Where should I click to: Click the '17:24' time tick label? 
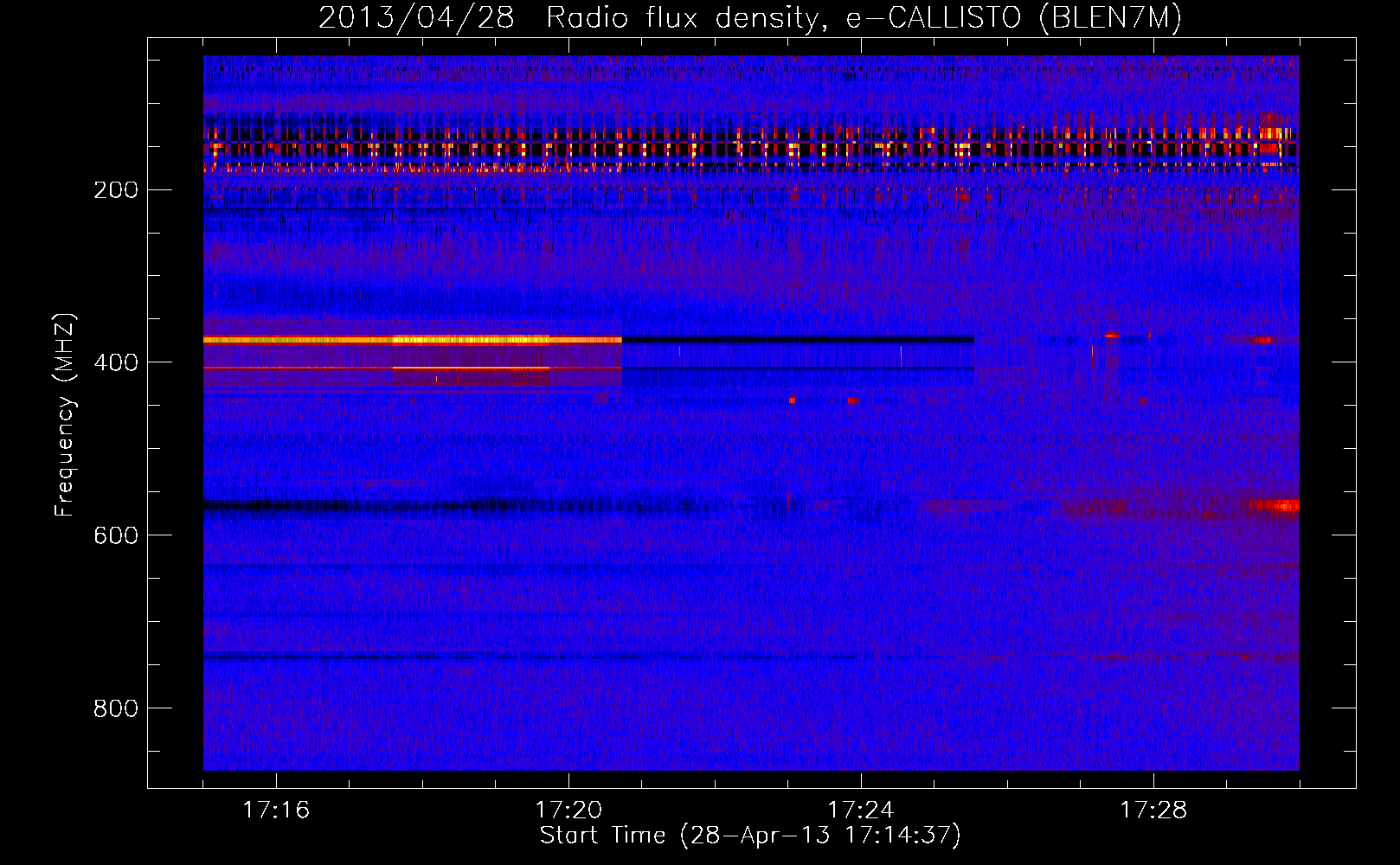point(861,811)
